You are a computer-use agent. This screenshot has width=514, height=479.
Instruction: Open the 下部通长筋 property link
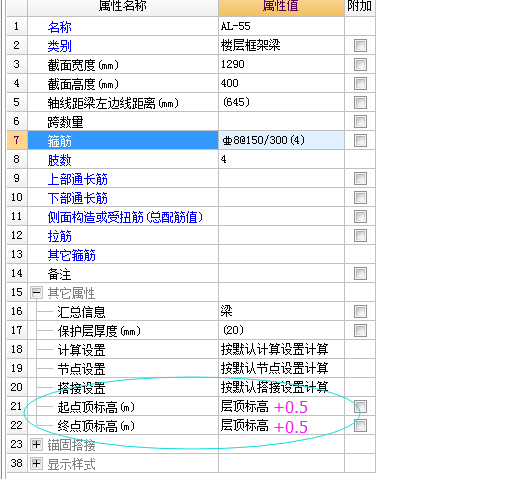click(78, 198)
